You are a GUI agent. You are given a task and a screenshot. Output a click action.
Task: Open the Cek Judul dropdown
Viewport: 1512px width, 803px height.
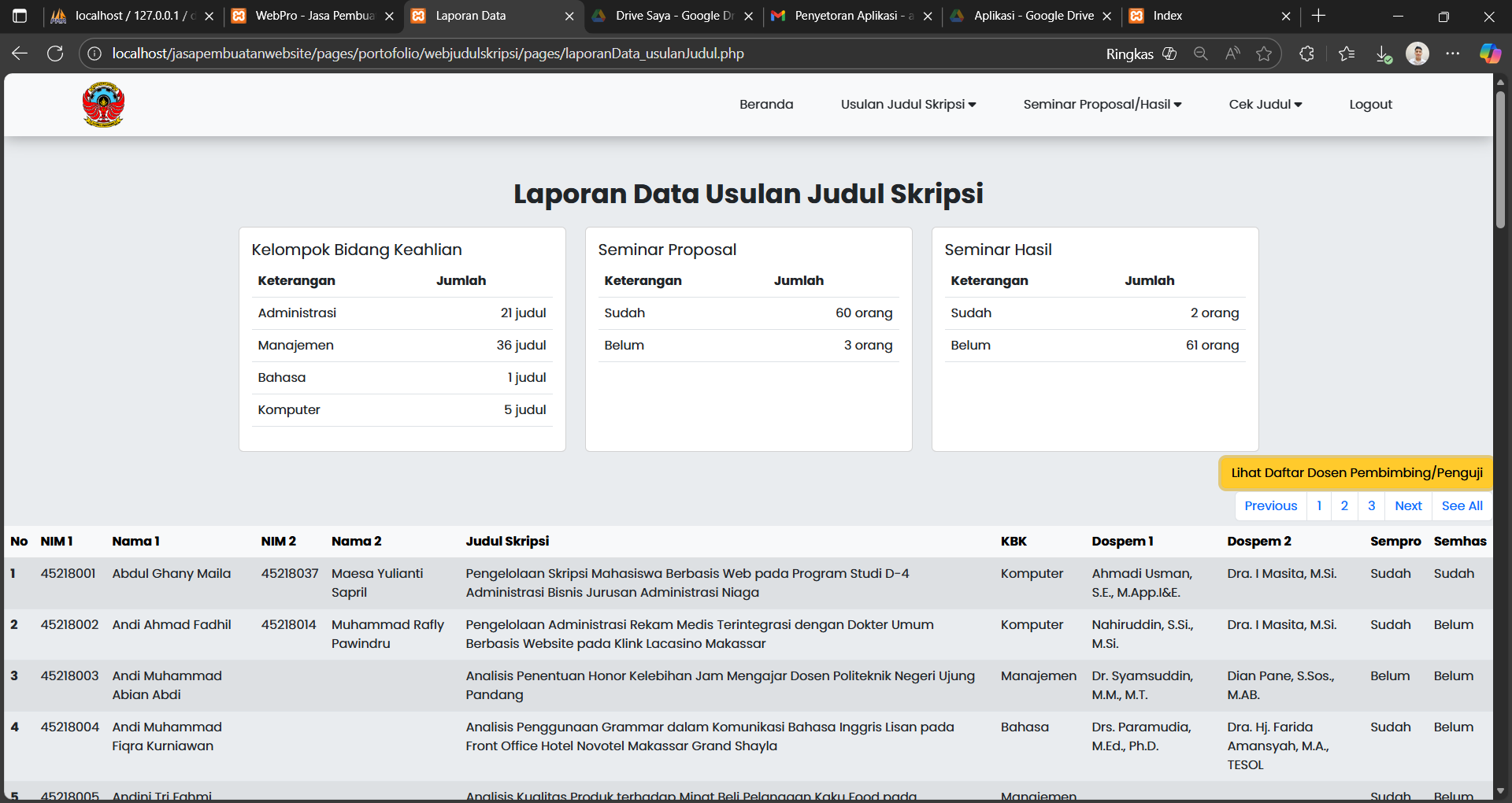1265,105
